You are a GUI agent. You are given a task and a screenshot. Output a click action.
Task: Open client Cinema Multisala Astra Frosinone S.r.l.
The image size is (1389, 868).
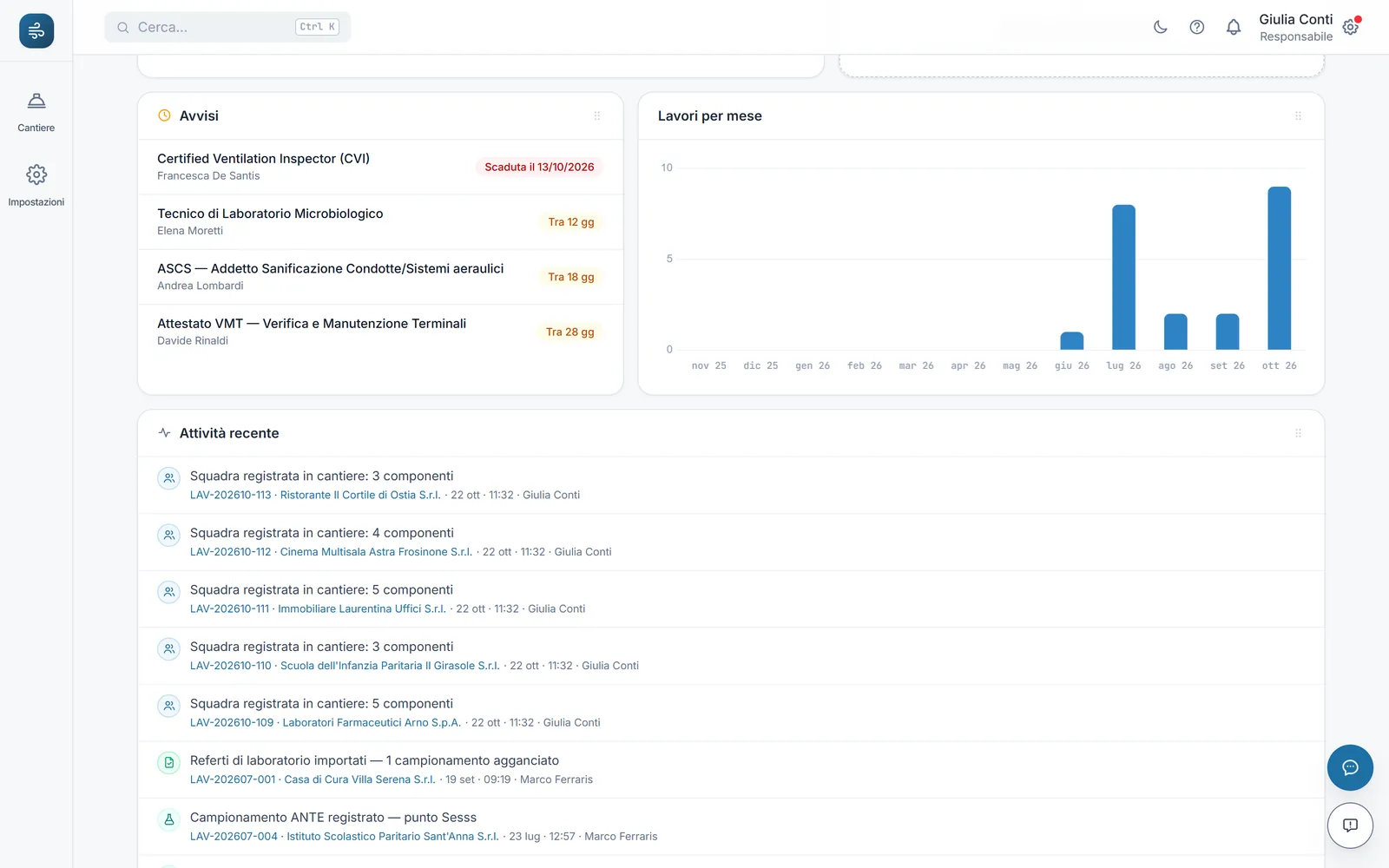377,552
